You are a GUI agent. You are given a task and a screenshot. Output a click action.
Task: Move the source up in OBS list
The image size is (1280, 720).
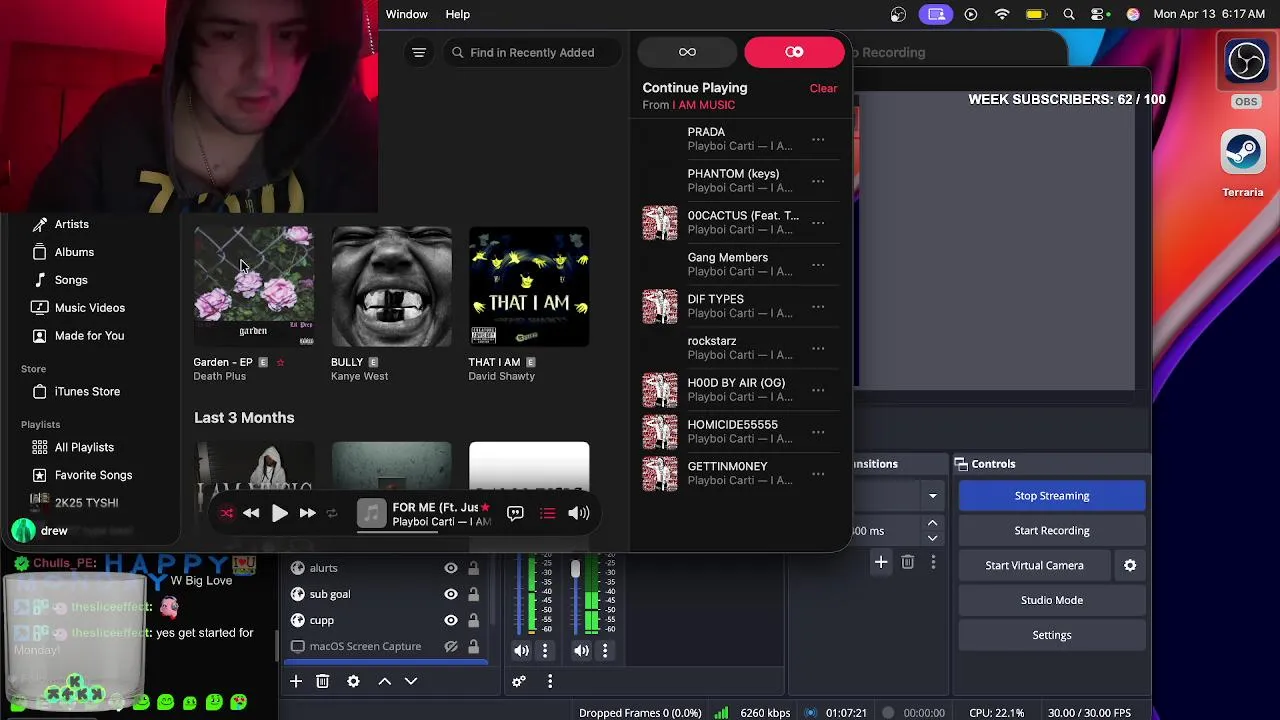coord(384,681)
